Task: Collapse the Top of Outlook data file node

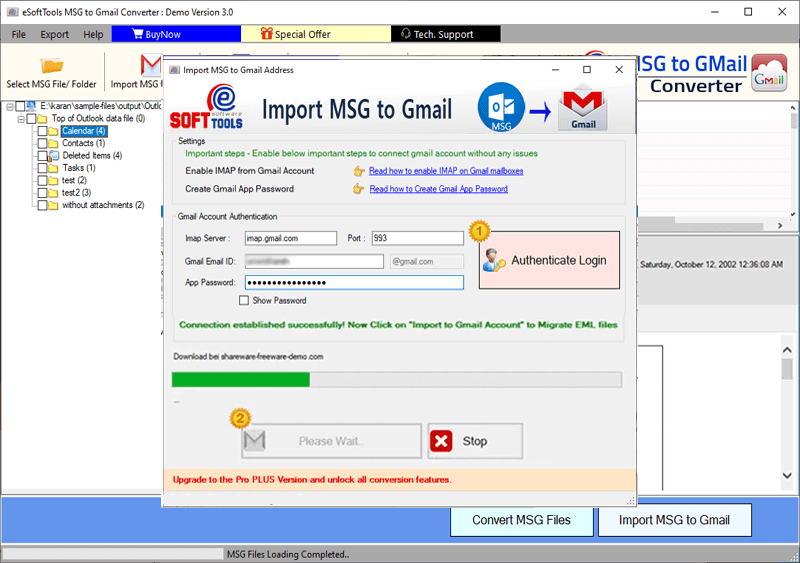Action: 21,119
